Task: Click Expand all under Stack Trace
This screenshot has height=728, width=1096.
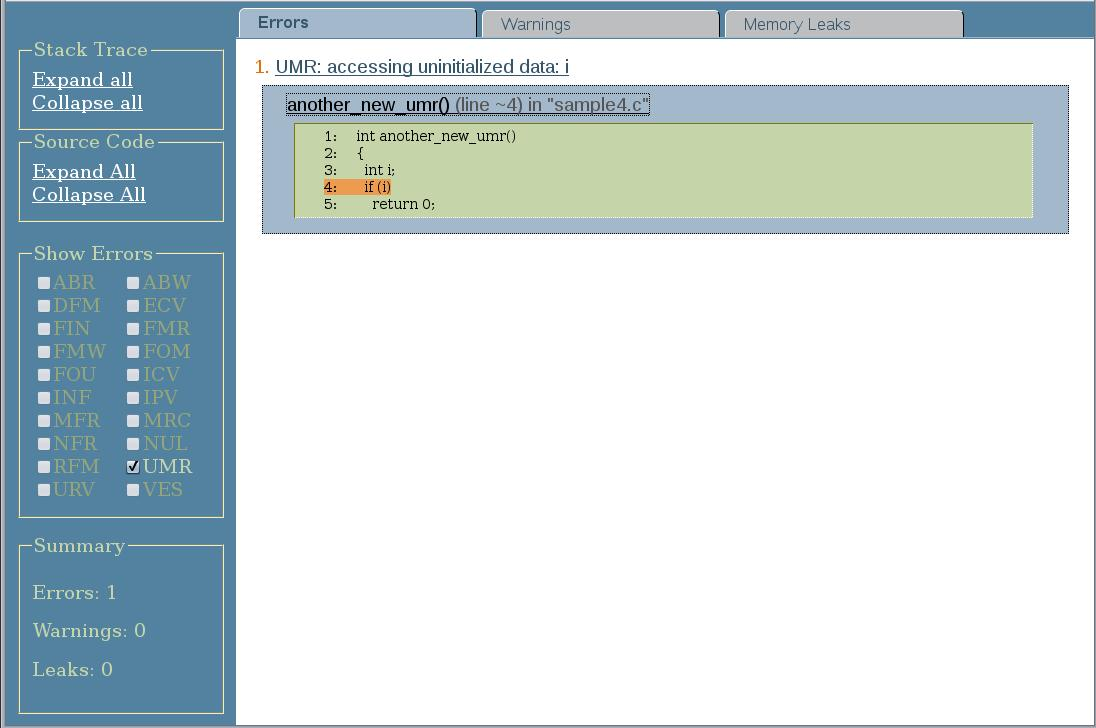Action: point(82,80)
